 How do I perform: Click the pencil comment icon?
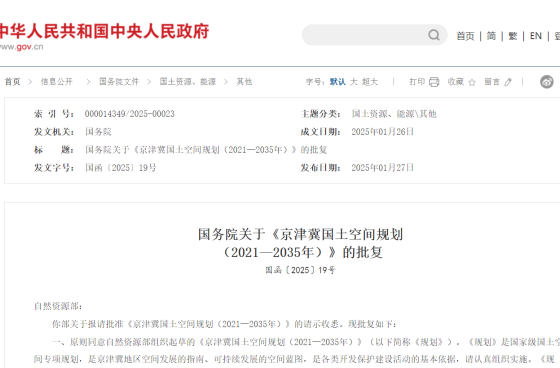508,82
